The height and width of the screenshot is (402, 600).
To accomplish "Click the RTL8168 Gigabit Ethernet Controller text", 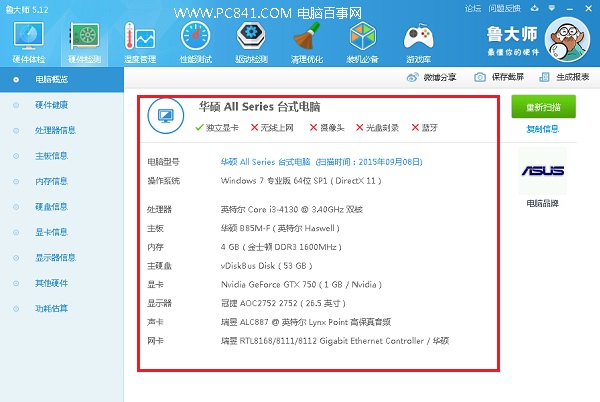I will coord(335,340).
